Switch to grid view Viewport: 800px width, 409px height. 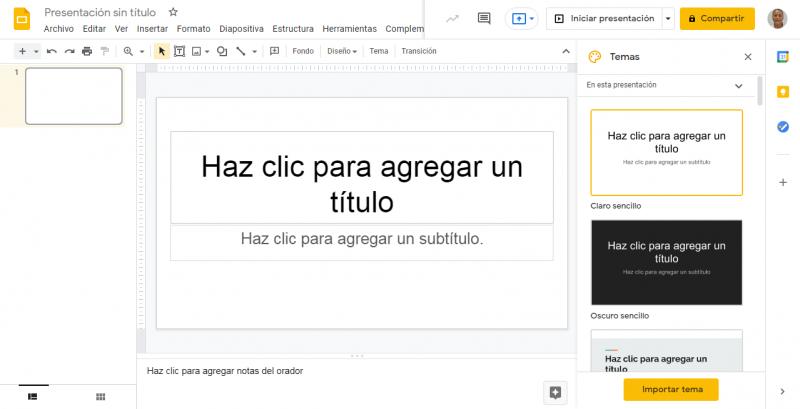[100, 397]
